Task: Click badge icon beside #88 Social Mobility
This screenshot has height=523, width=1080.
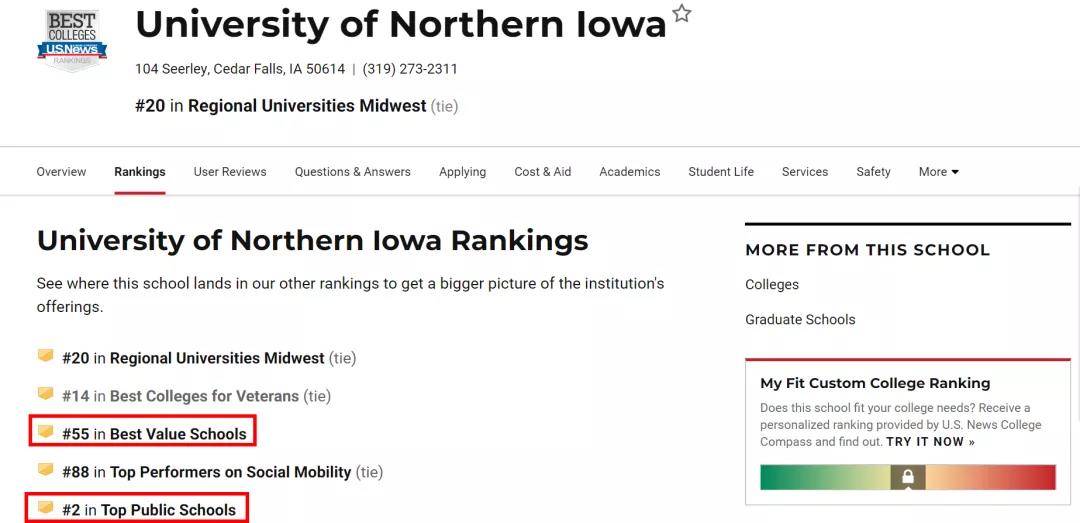Action: point(45,470)
